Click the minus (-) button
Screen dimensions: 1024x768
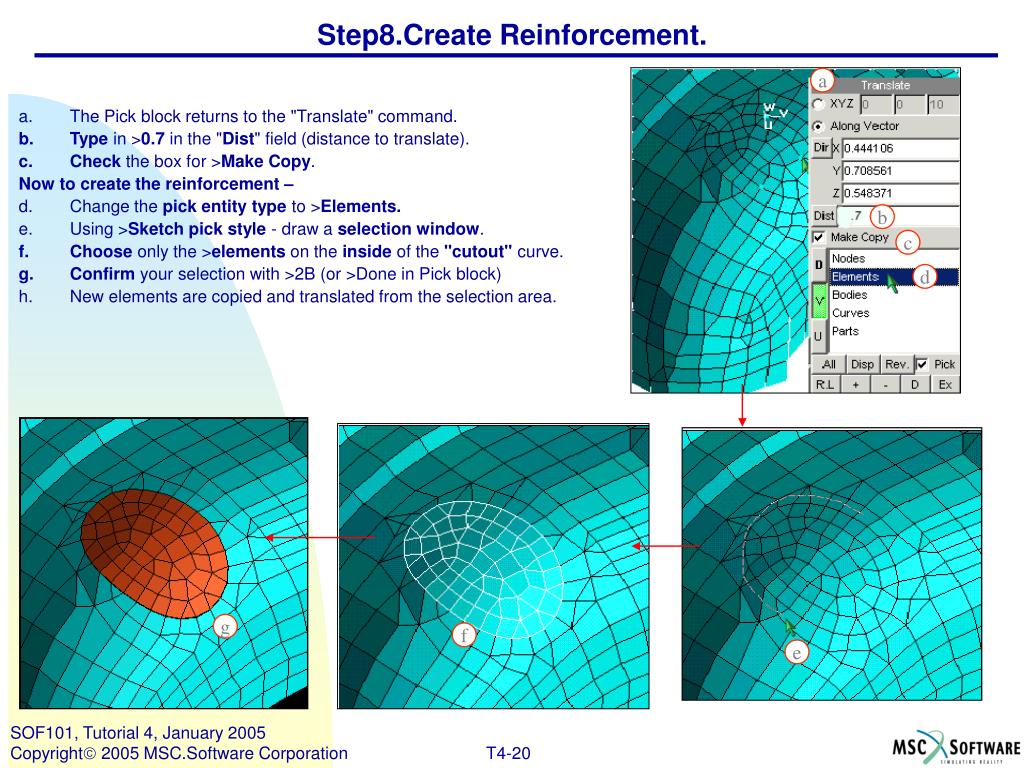pos(885,385)
